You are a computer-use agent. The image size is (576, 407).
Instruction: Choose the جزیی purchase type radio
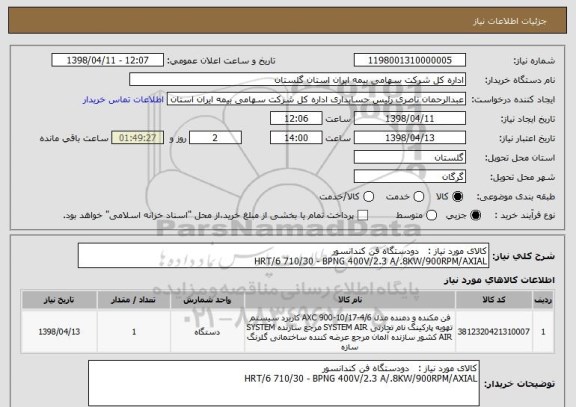click(x=475, y=215)
